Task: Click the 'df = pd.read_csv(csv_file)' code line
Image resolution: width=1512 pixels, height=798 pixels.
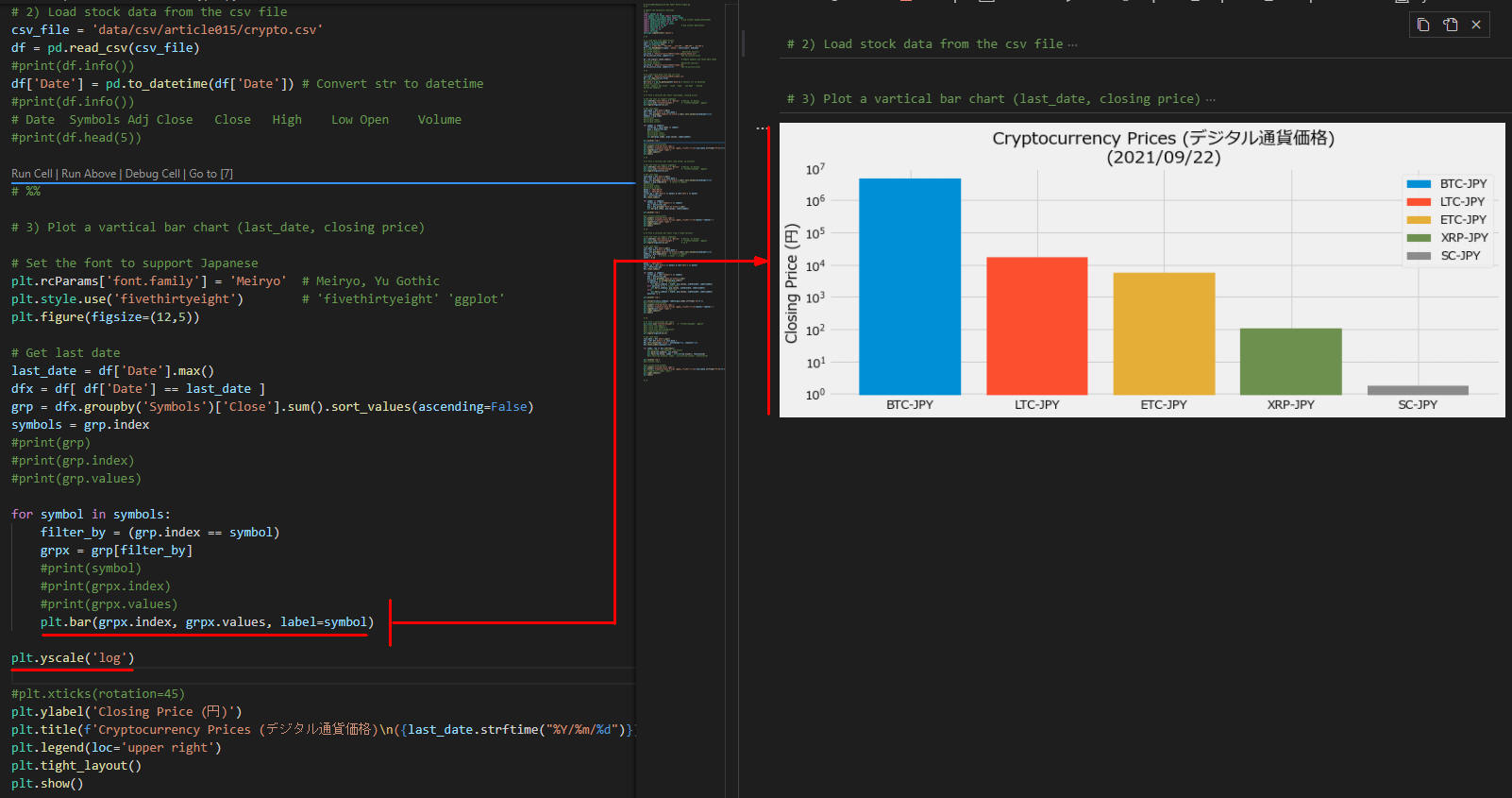Action: point(106,48)
